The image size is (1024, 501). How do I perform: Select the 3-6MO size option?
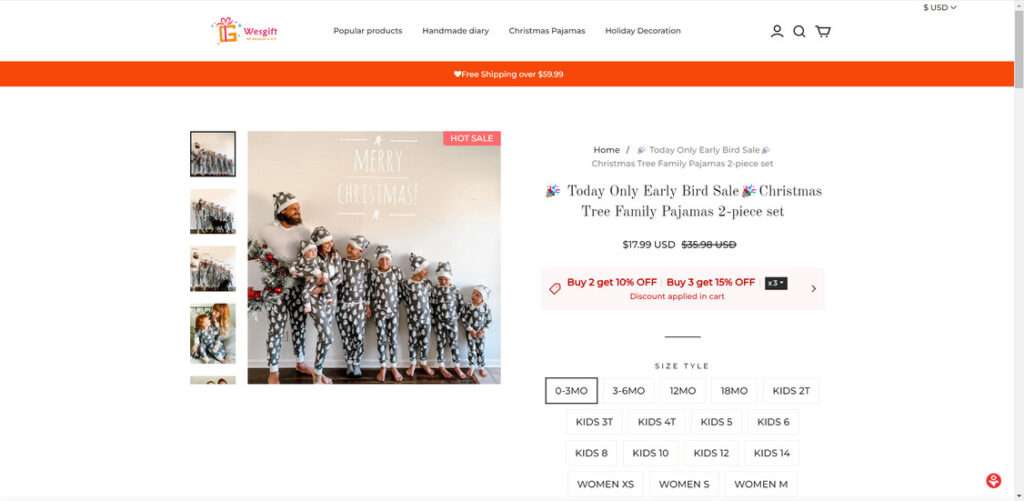point(628,391)
